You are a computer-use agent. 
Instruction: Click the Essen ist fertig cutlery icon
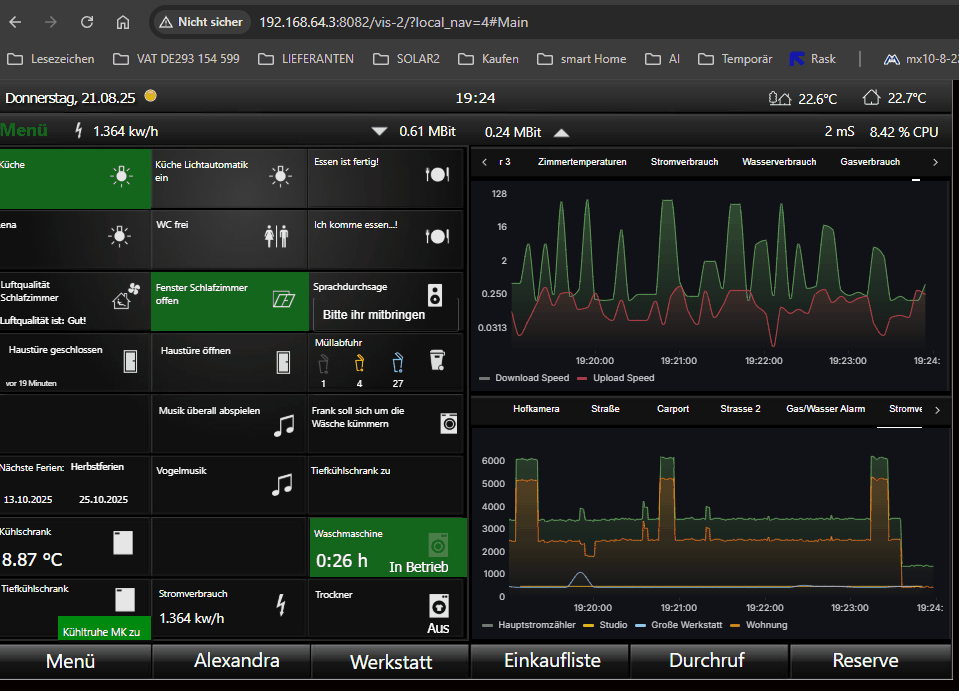pyautogui.click(x=436, y=174)
